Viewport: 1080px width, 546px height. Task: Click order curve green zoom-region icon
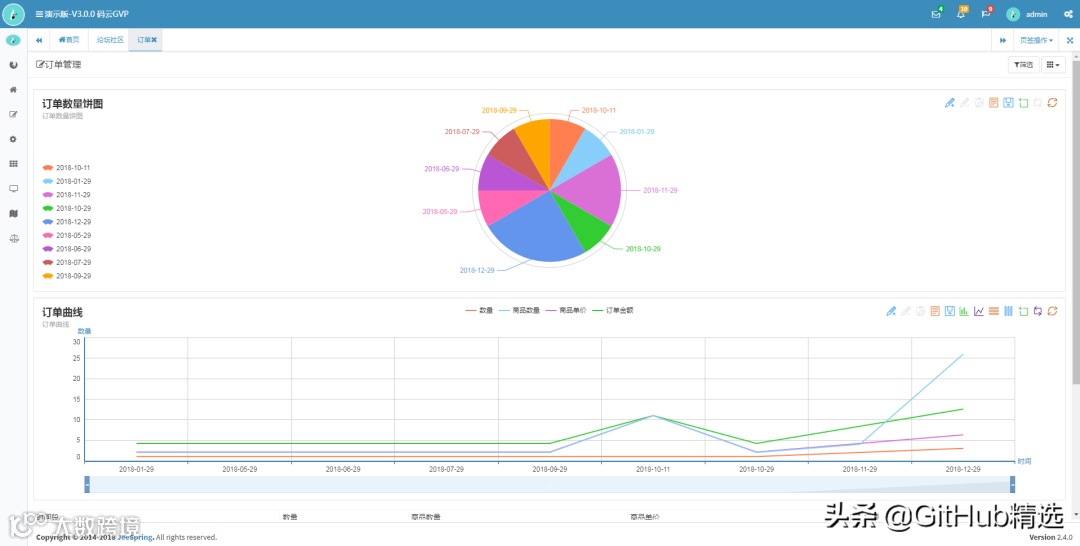pos(1023,311)
